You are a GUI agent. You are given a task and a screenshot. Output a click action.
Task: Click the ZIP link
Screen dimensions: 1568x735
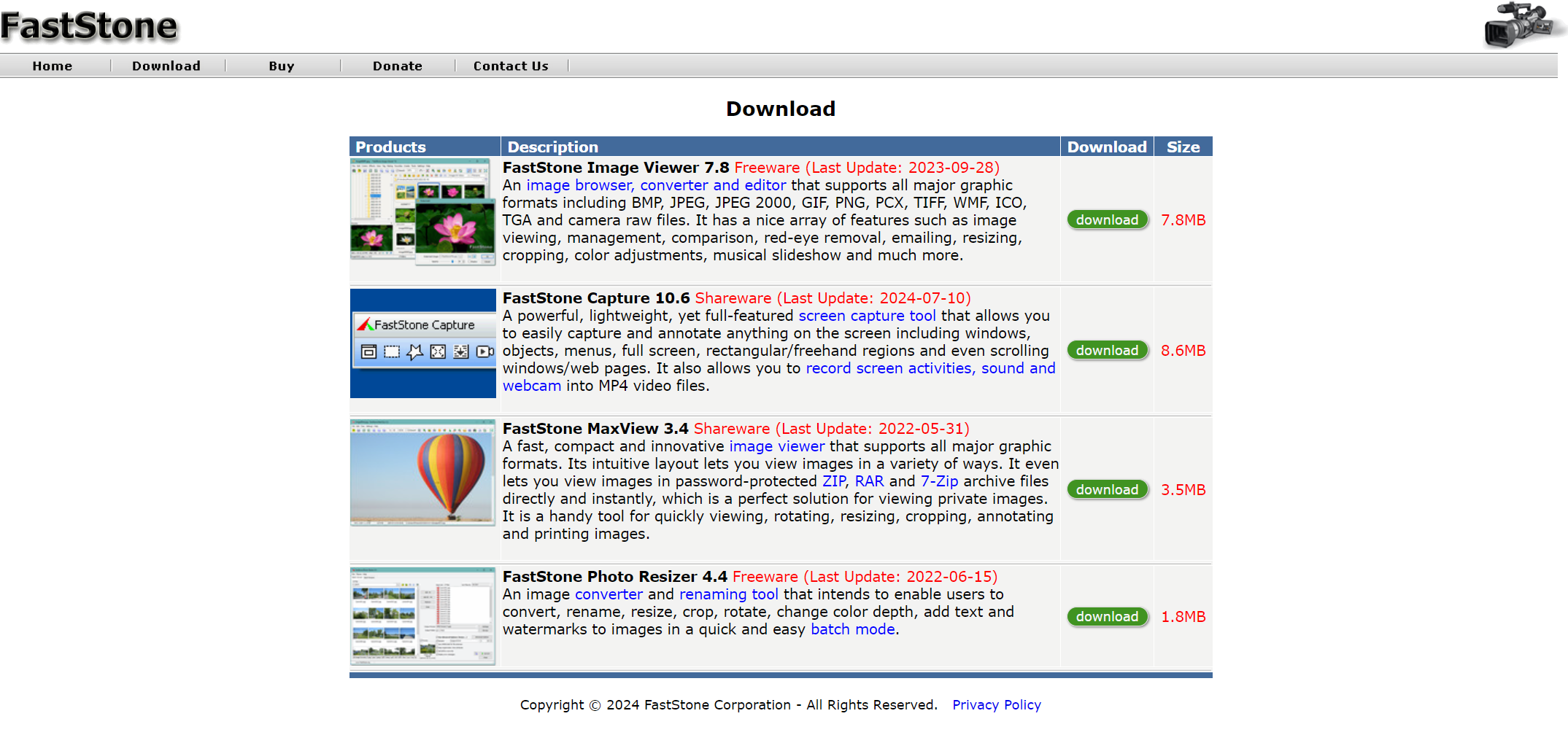coord(834,481)
